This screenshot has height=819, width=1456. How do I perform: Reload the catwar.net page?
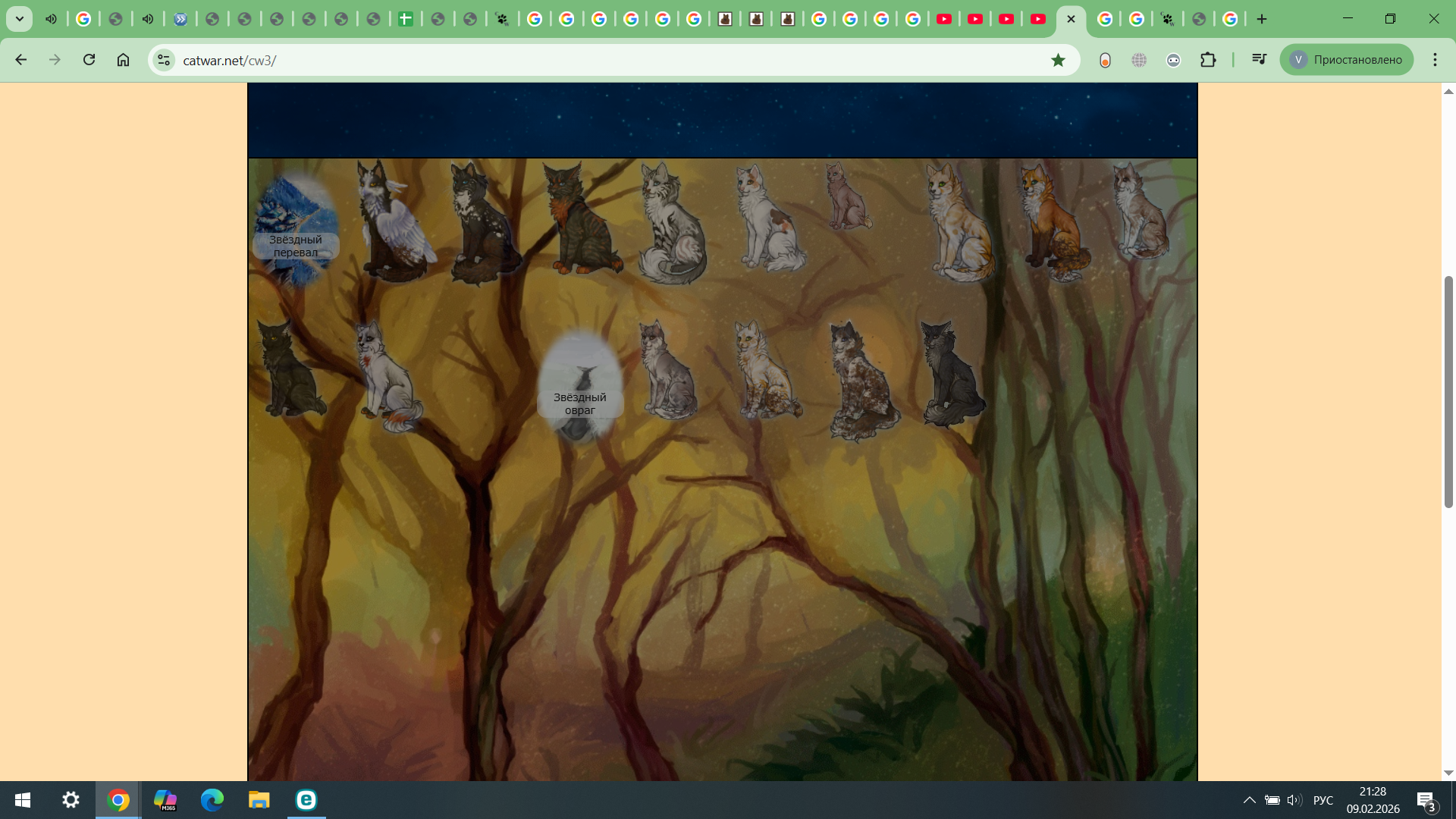point(89,60)
